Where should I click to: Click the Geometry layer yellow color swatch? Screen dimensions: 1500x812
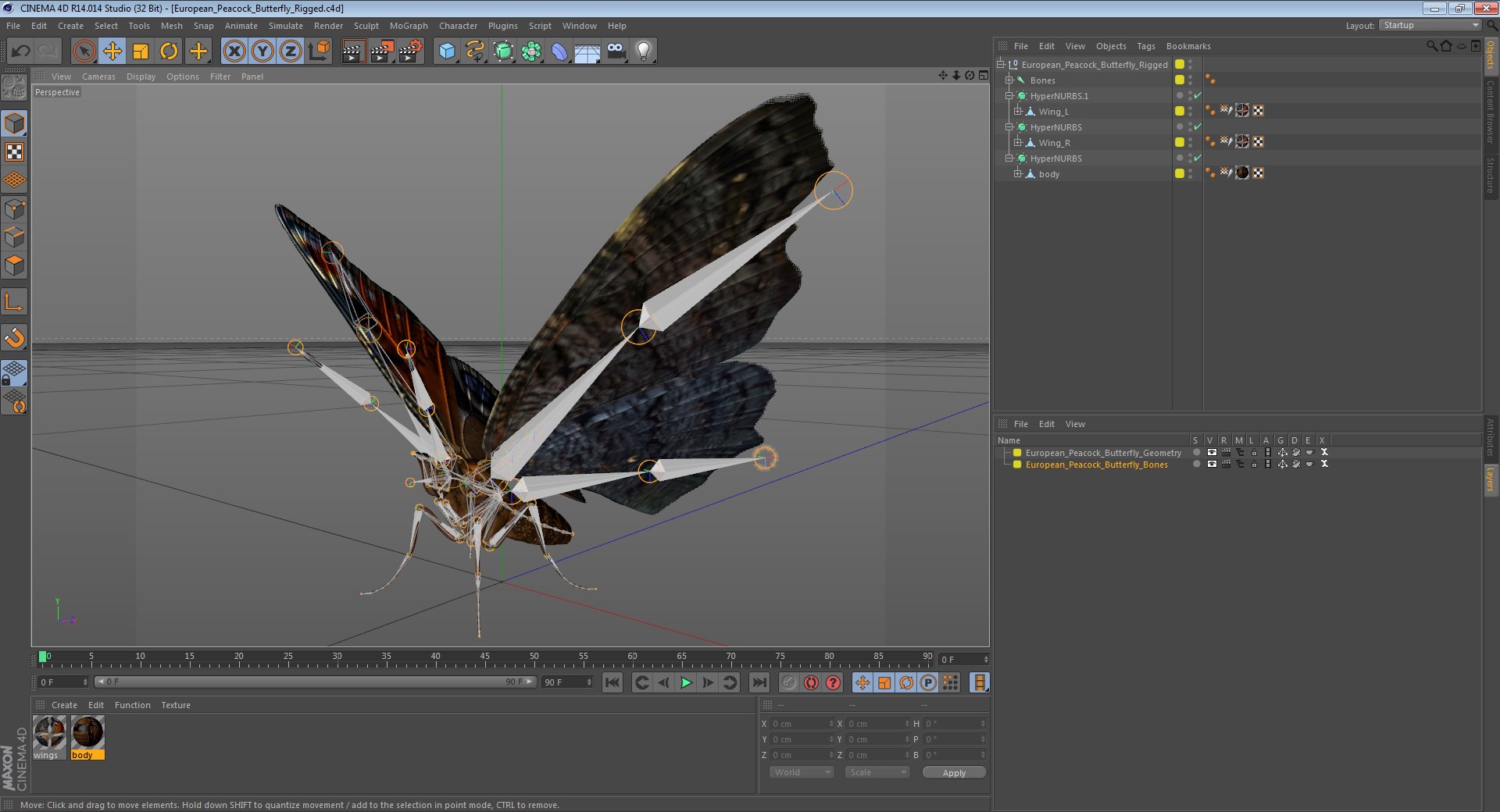tap(1017, 453)
